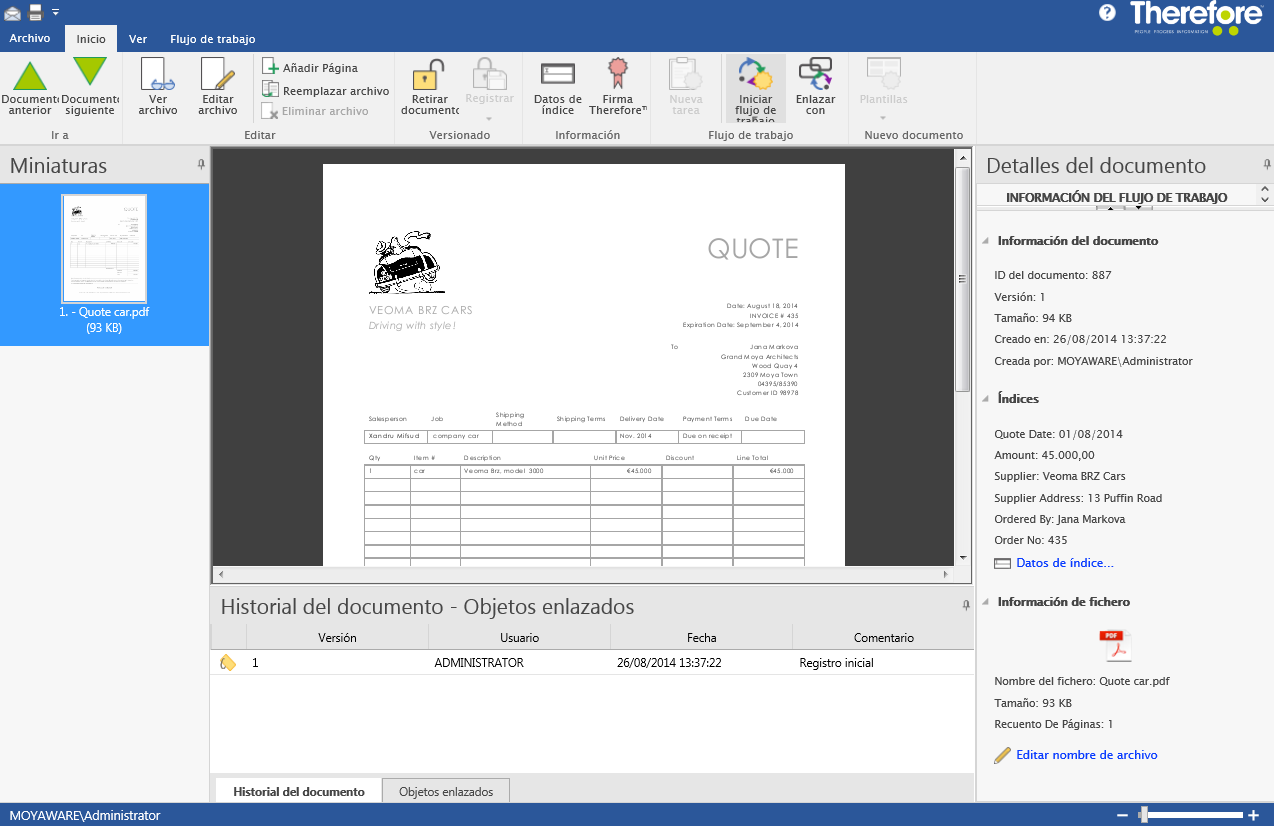Click Reemplazar archivo in the ribbon

326,90
